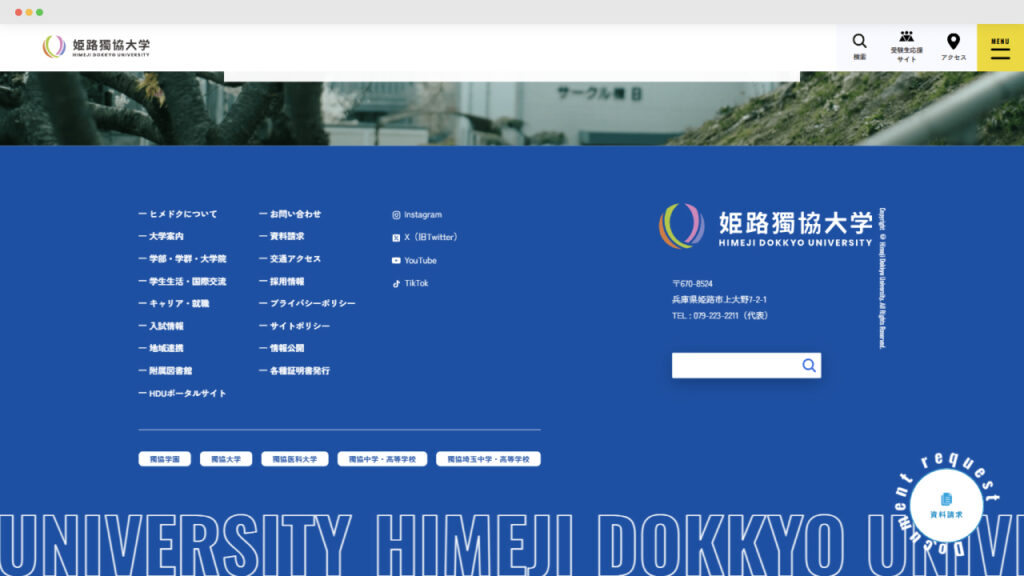Click the 獨協医科大学 pill button

[295, 459]
